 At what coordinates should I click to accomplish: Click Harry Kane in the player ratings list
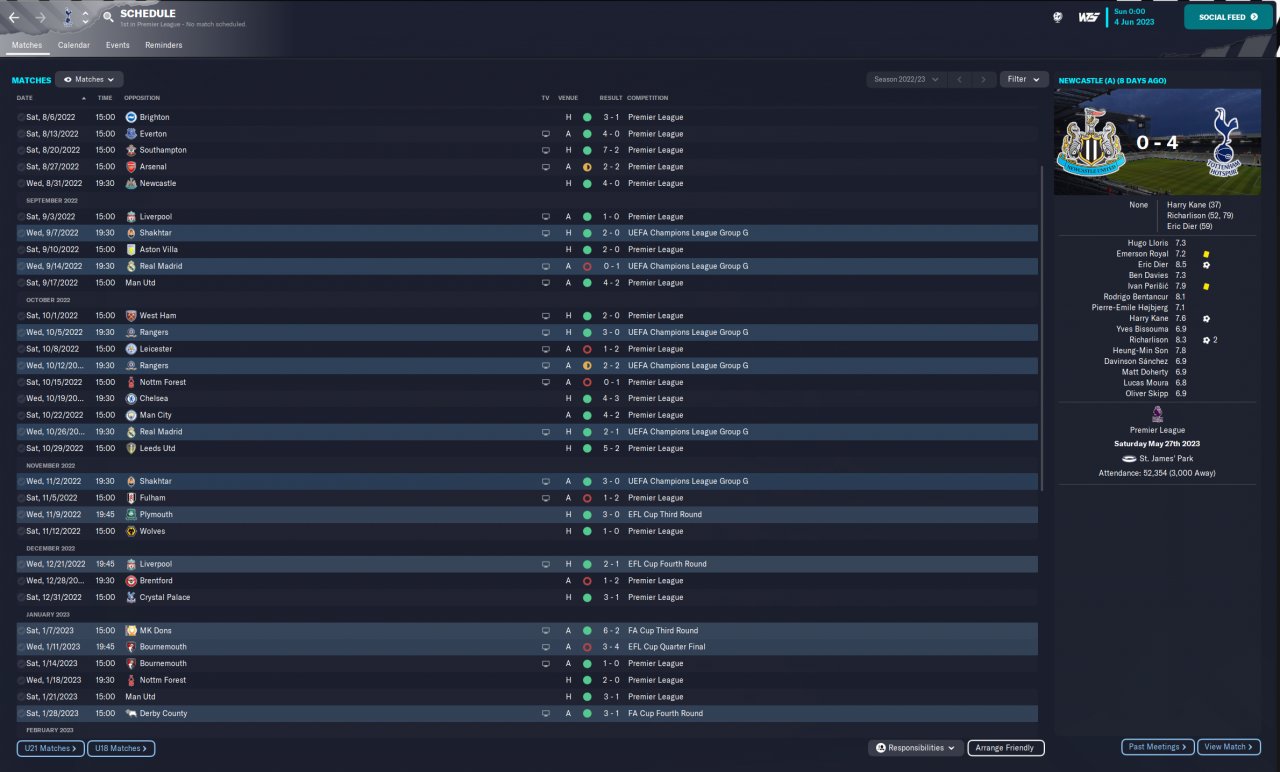(1148, 319)
